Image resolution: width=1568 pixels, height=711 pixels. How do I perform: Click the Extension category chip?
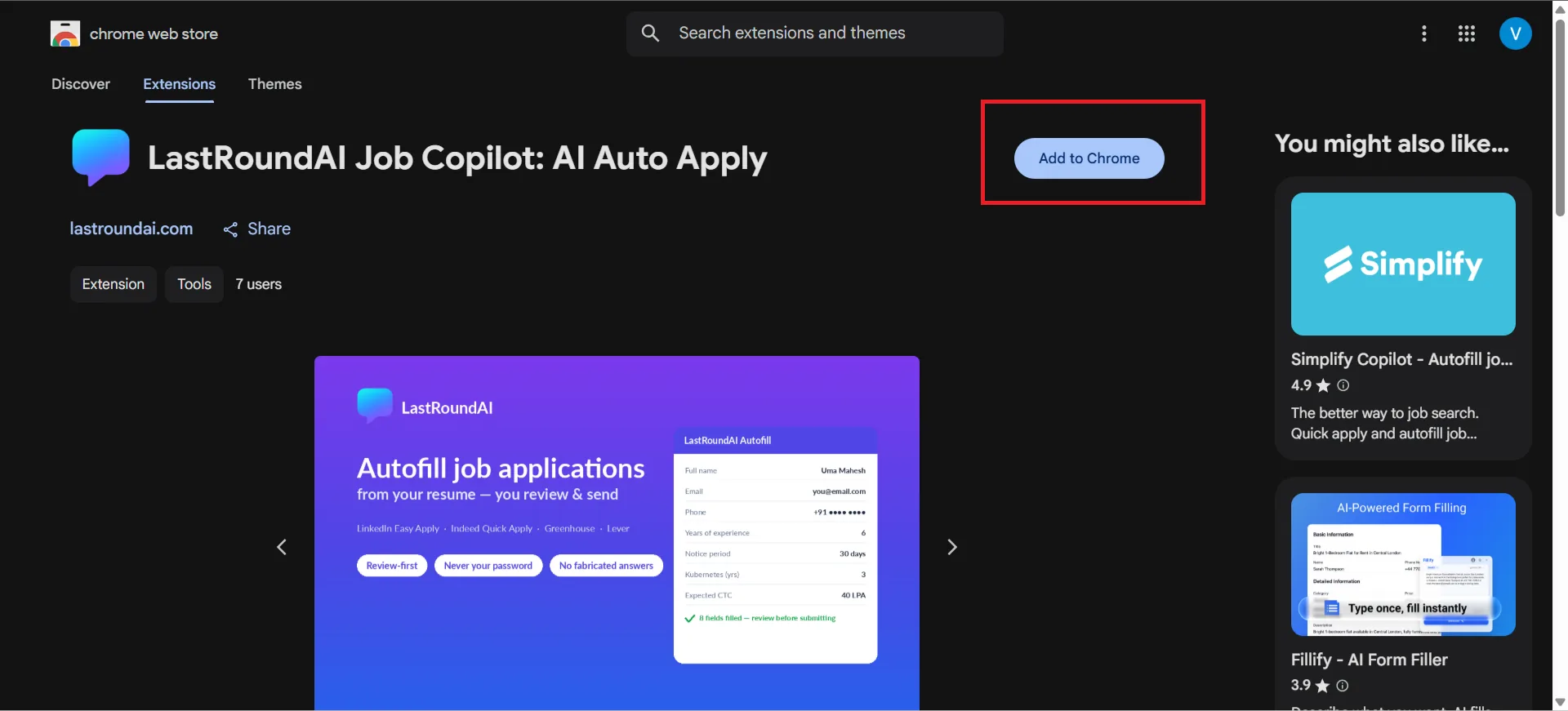coord(114,284)
